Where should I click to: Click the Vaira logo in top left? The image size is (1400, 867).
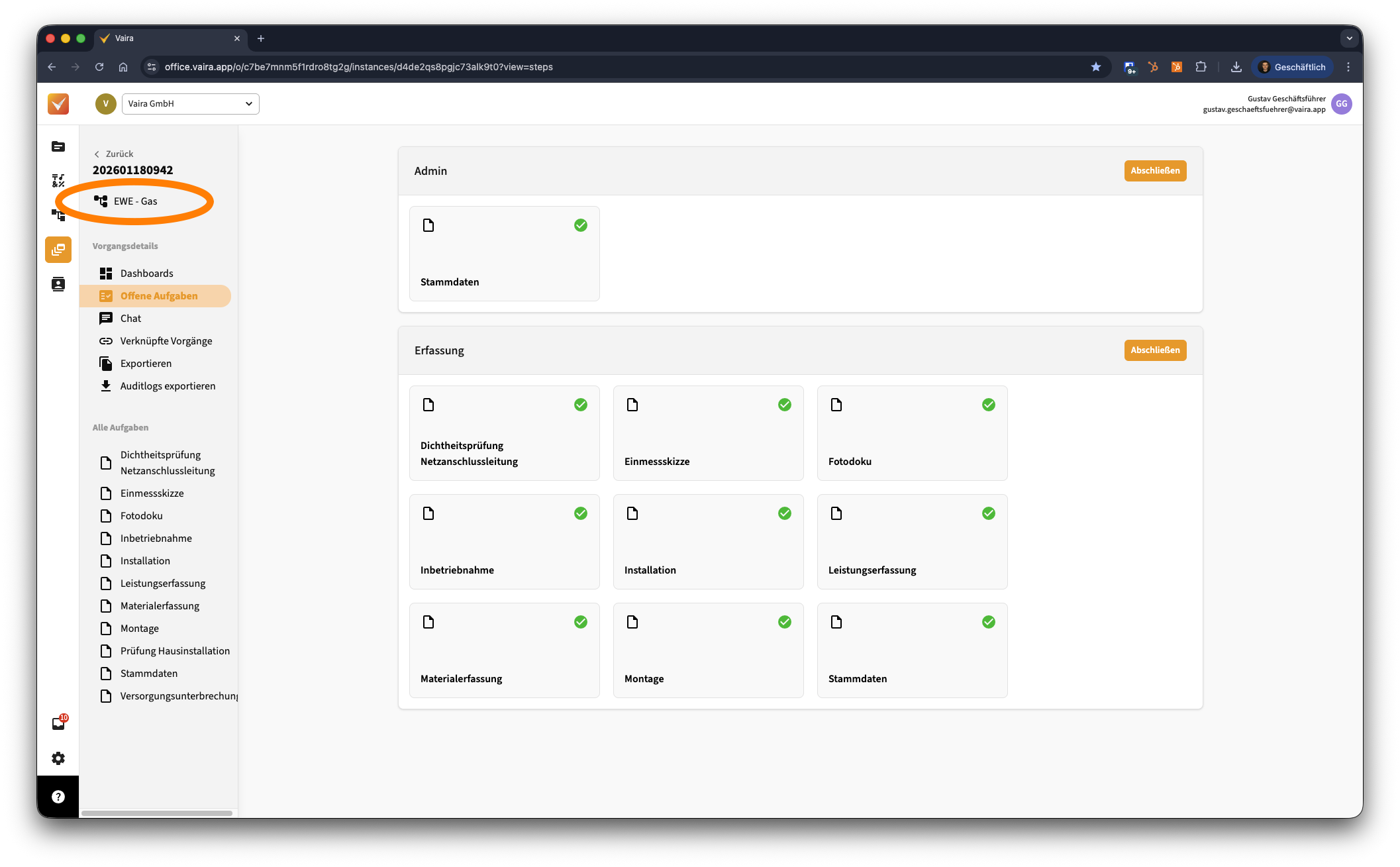[x=58, y=104]
